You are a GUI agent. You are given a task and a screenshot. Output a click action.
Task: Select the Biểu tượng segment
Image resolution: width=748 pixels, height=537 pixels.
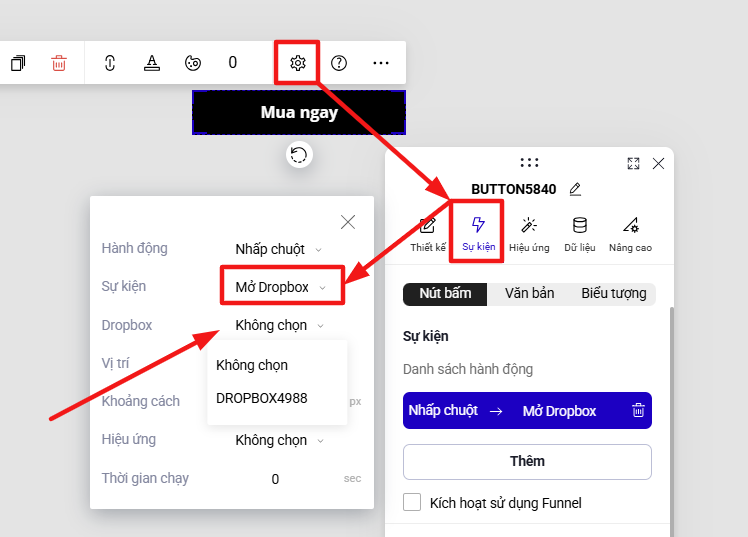coord(613,293)
